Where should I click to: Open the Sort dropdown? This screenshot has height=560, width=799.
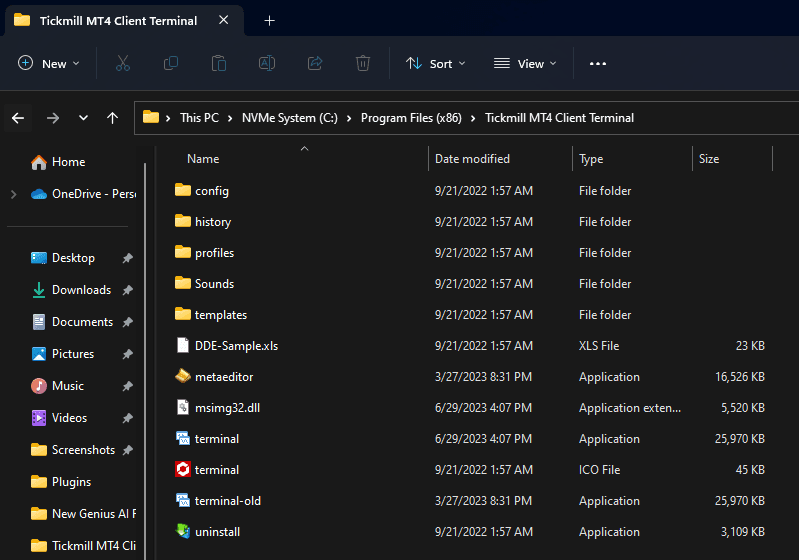point(436,64)
